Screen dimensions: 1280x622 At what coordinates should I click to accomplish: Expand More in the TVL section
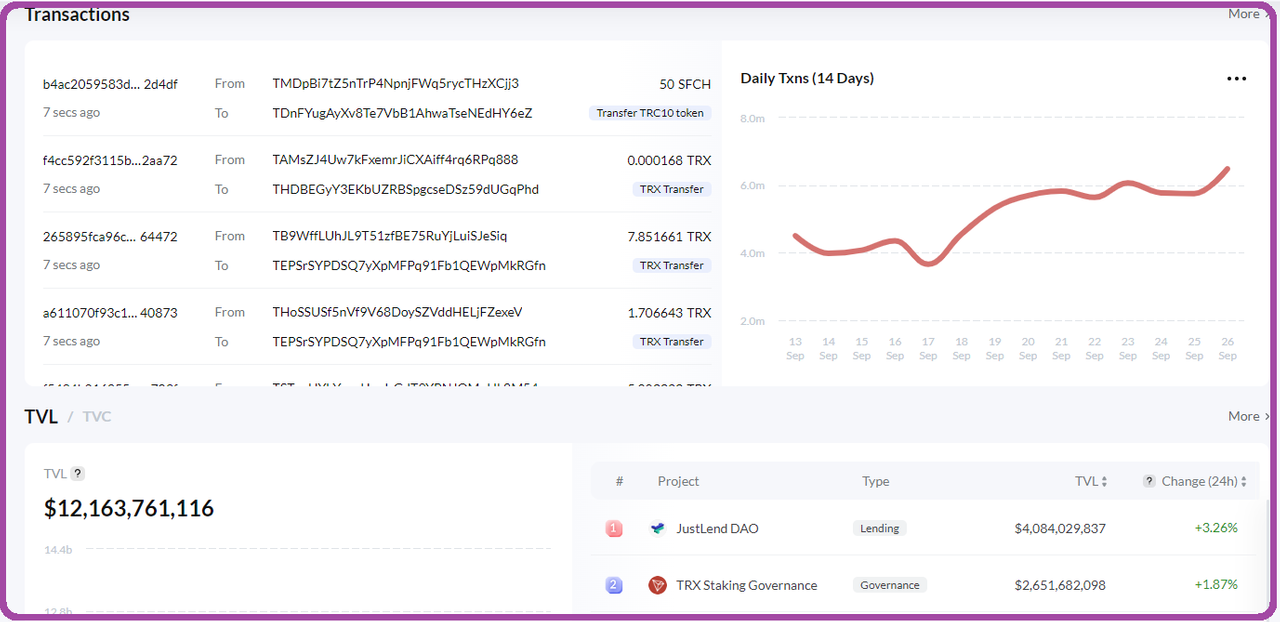[x=1243, y=416]
